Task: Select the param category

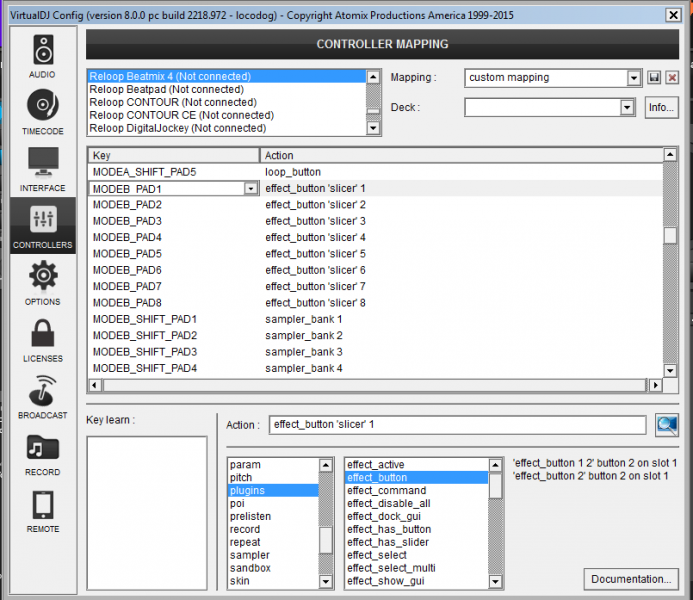Action: [274, 465]
